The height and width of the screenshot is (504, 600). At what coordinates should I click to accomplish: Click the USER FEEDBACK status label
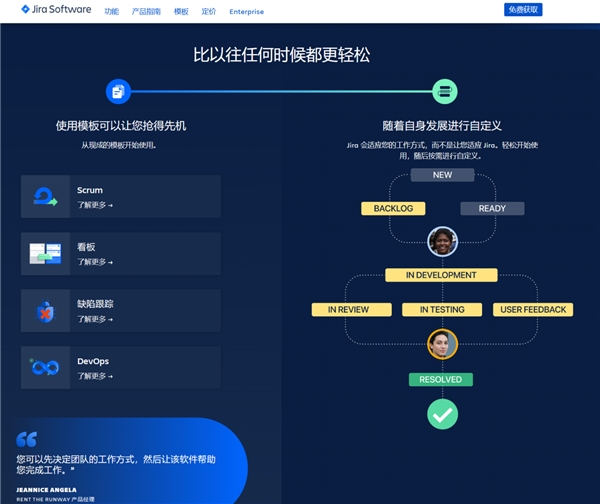[533, 310]
